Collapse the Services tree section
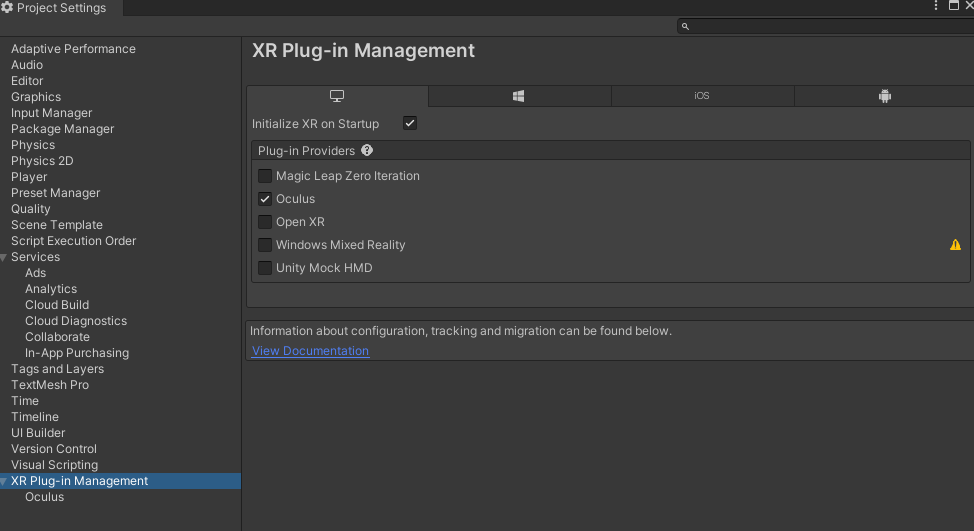Screen dimensions: 974x531 (x=4, y=258)
